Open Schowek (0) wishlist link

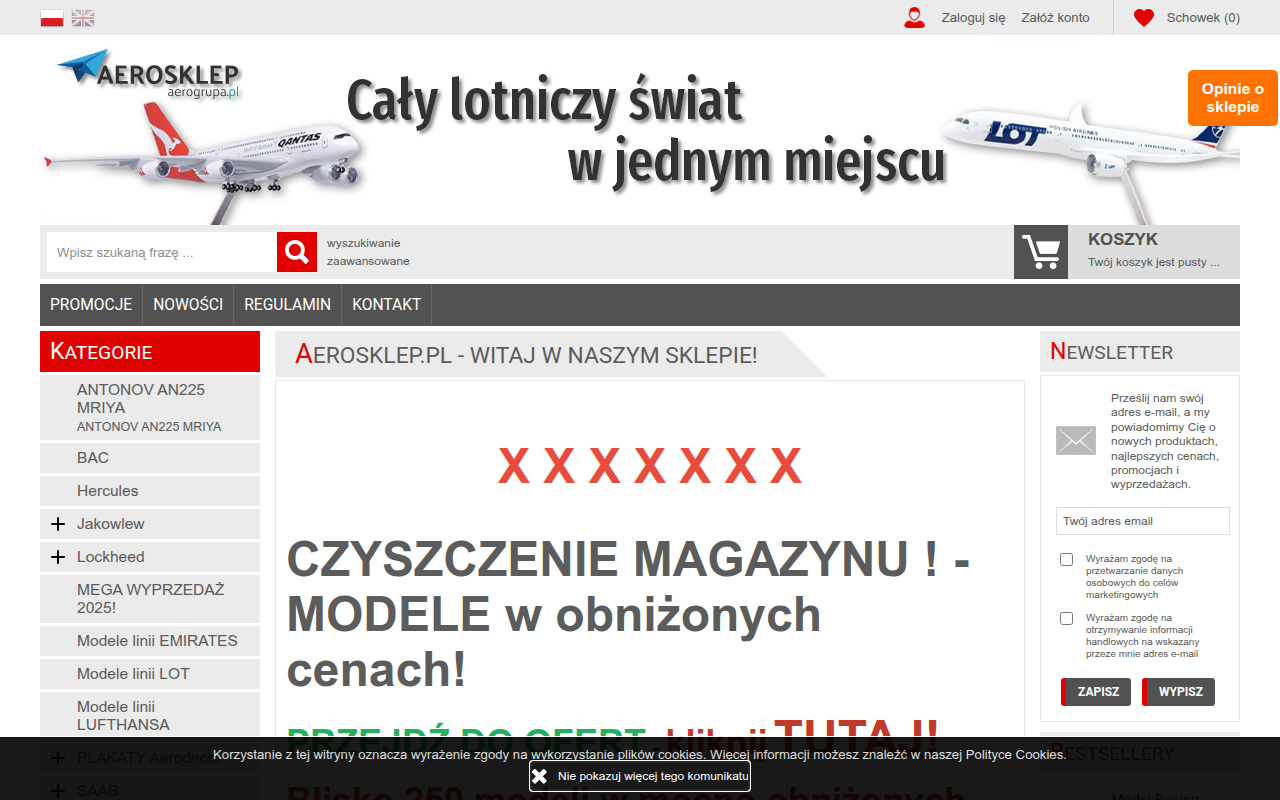point(1203,18)
